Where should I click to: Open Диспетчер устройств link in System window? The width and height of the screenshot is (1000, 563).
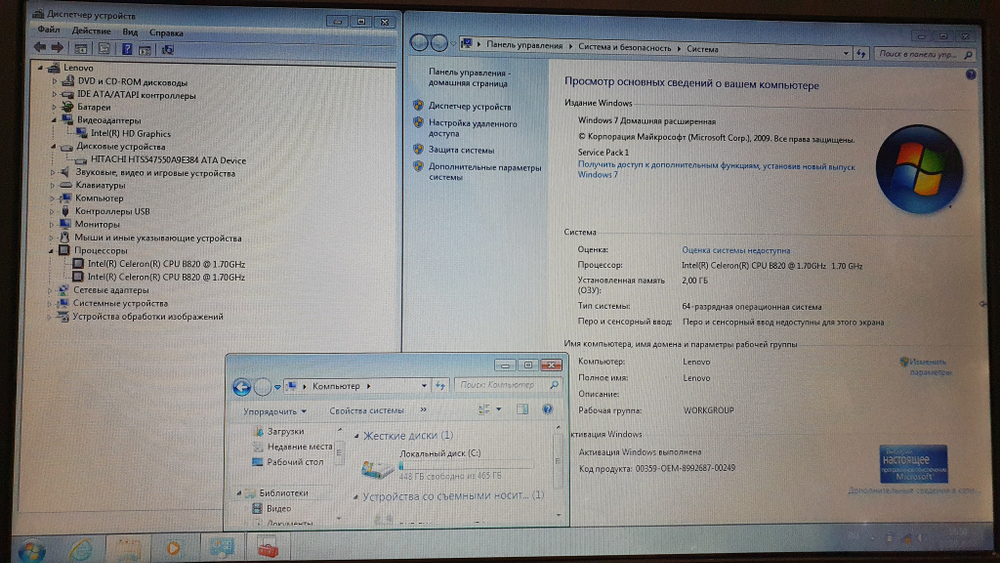point(469,106)
